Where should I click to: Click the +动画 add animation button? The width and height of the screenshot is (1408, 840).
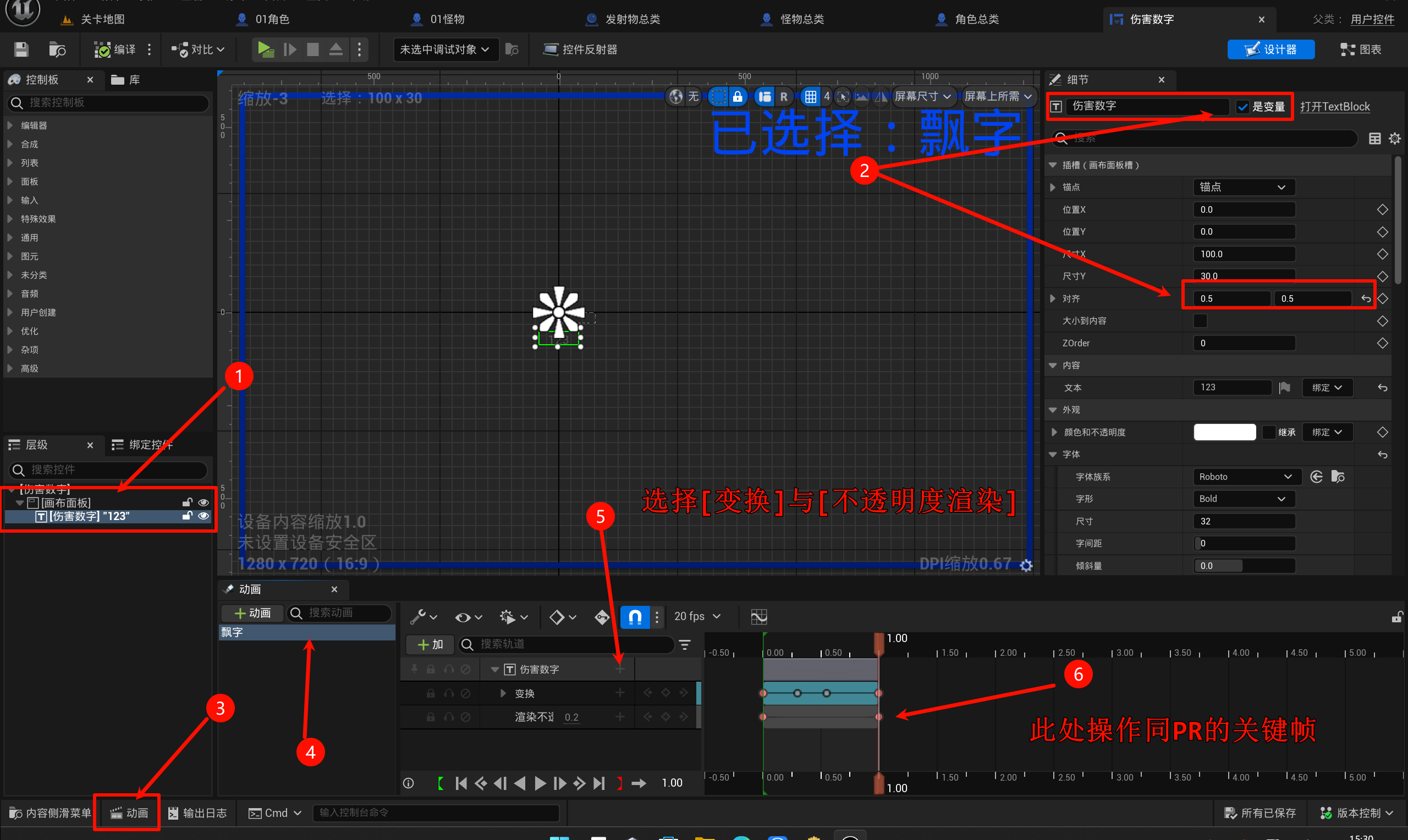coord(252,613)
